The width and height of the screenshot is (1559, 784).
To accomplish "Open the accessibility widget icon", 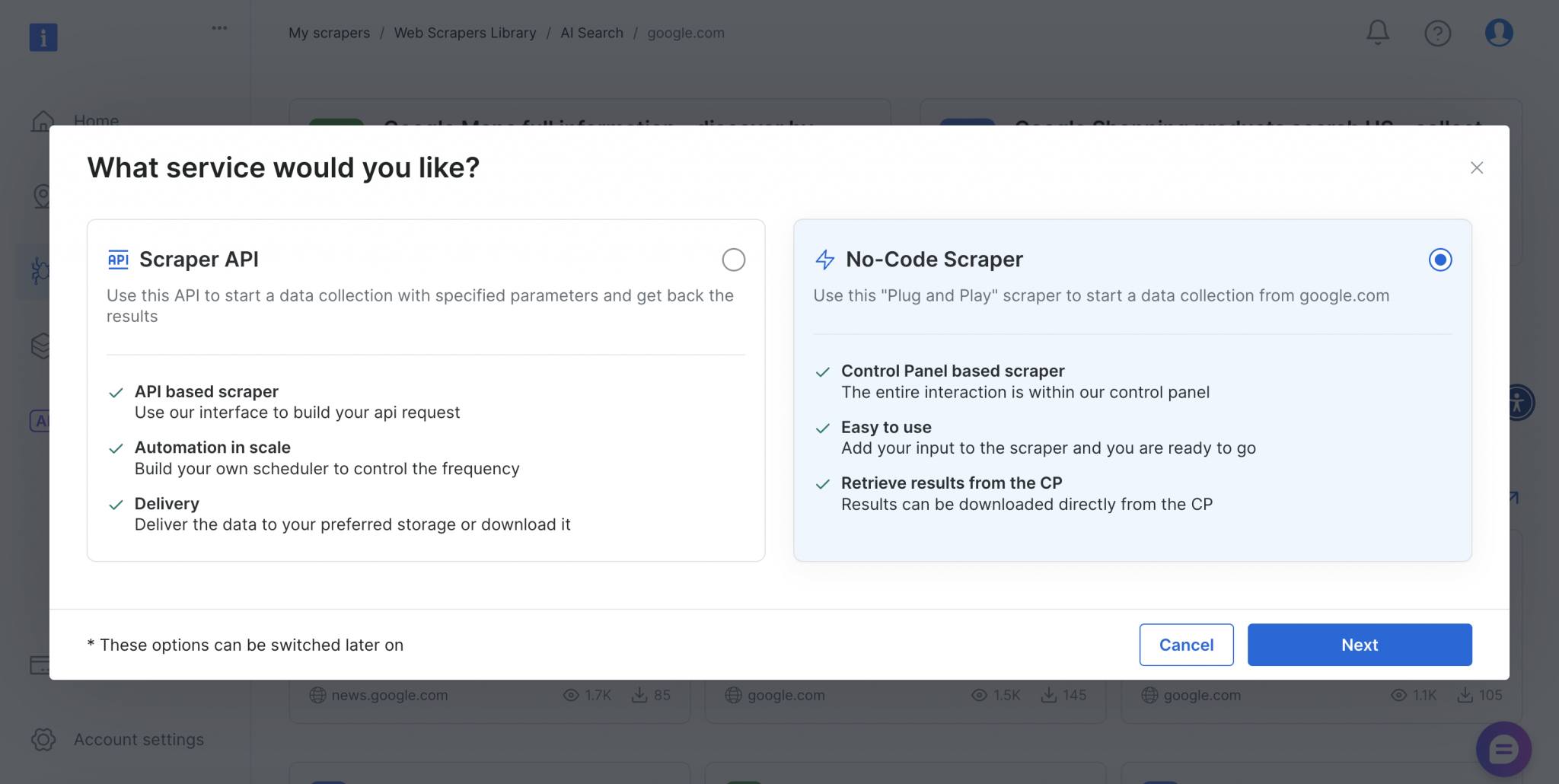I will (1519, 402).
